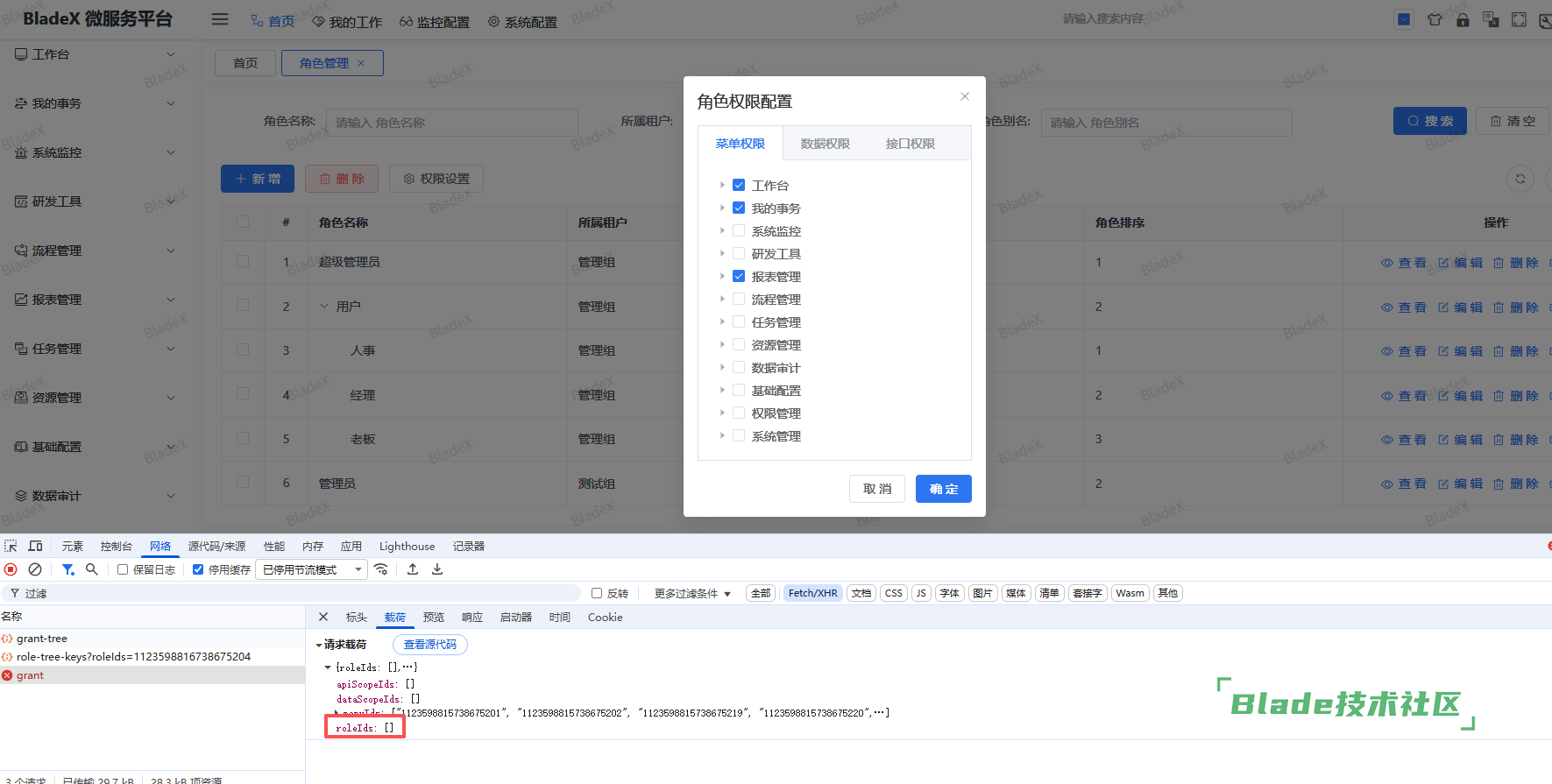Screen dimensions: 1552x784
Task: Select the grant-tree network request
Action: [152, 638]
